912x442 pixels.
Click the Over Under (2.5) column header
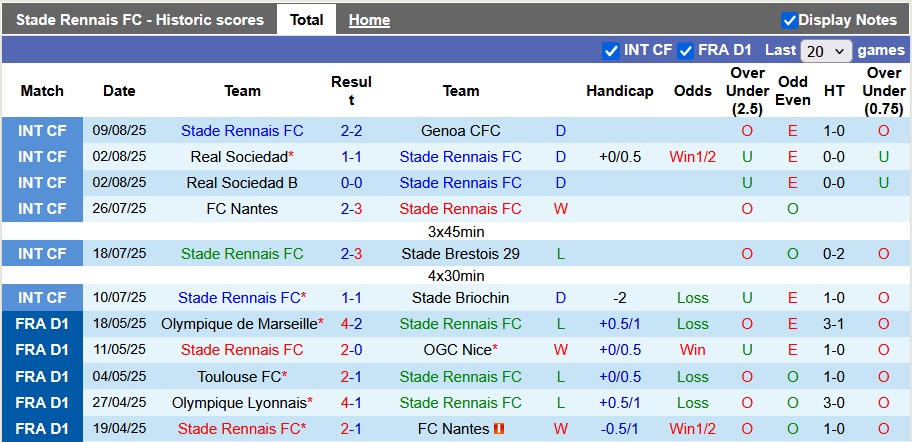pos(747,91)
